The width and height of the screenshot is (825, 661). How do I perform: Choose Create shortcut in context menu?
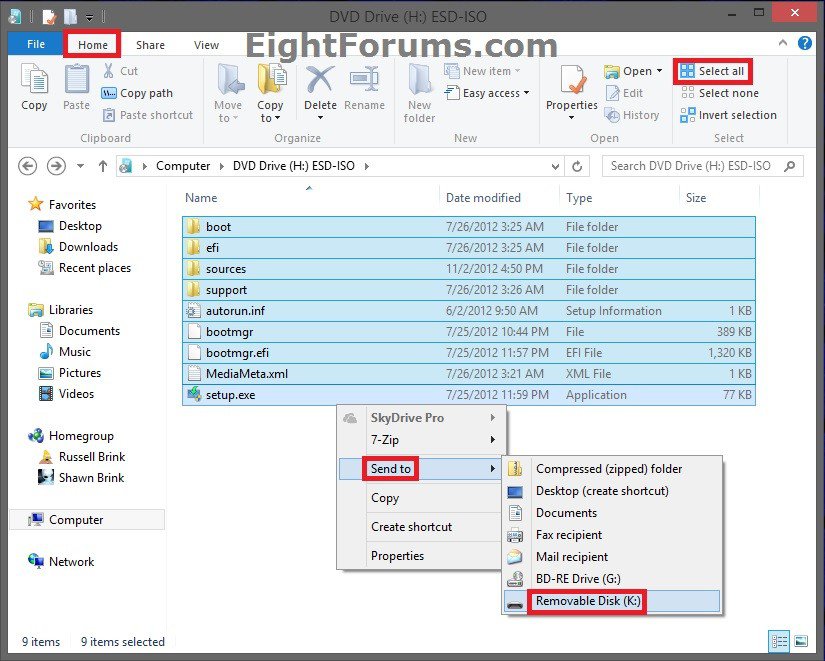421,527
